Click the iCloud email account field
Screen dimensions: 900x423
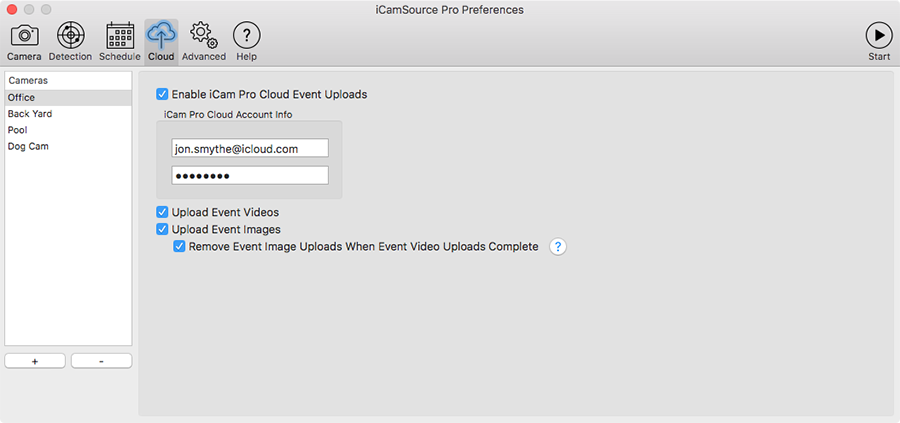pyautogui.click(x=250, y=148)
